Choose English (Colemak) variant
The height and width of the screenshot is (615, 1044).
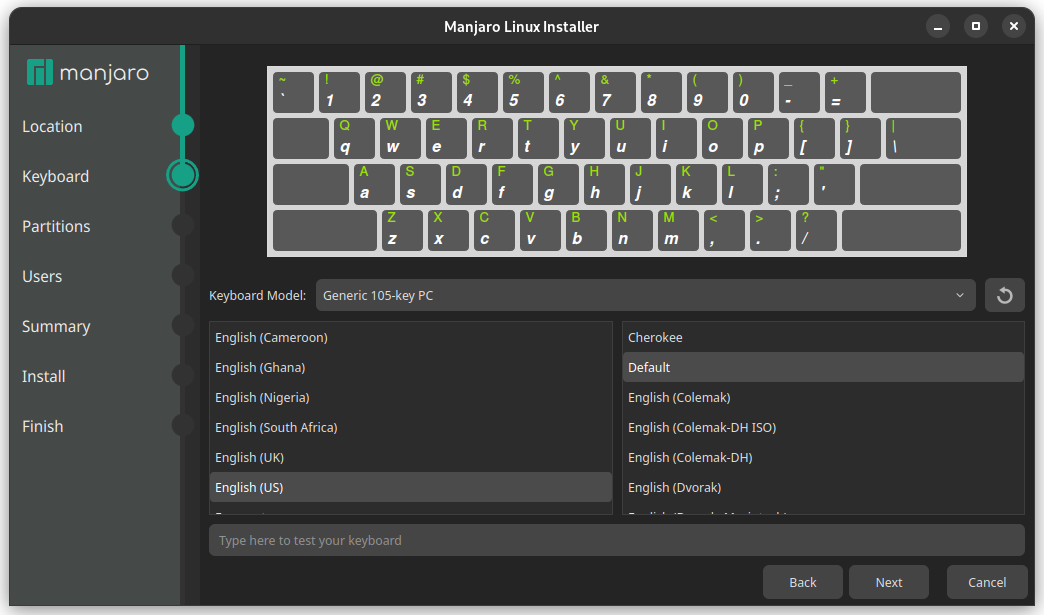(823, 397)
